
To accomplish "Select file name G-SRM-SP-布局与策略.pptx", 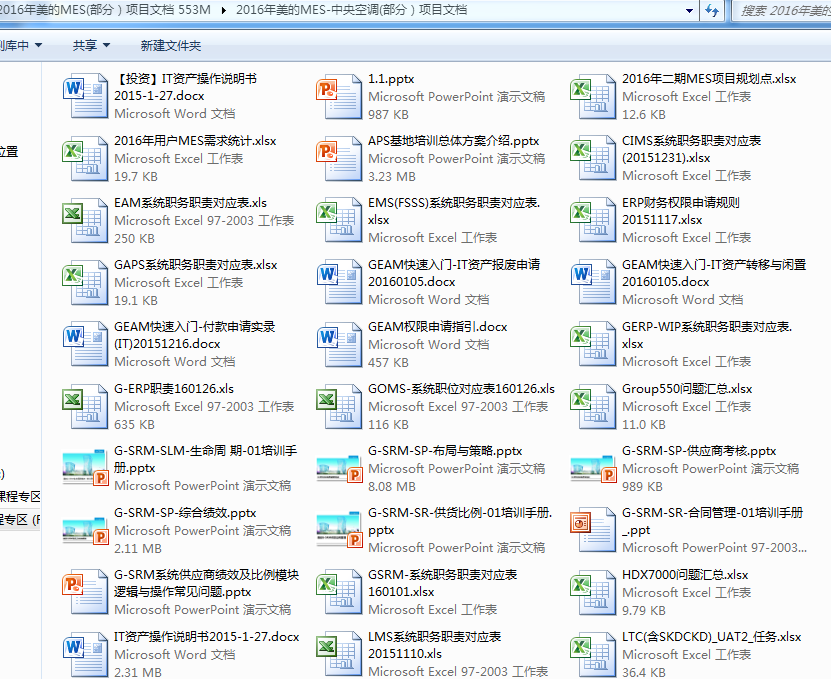I will [445, 451].
